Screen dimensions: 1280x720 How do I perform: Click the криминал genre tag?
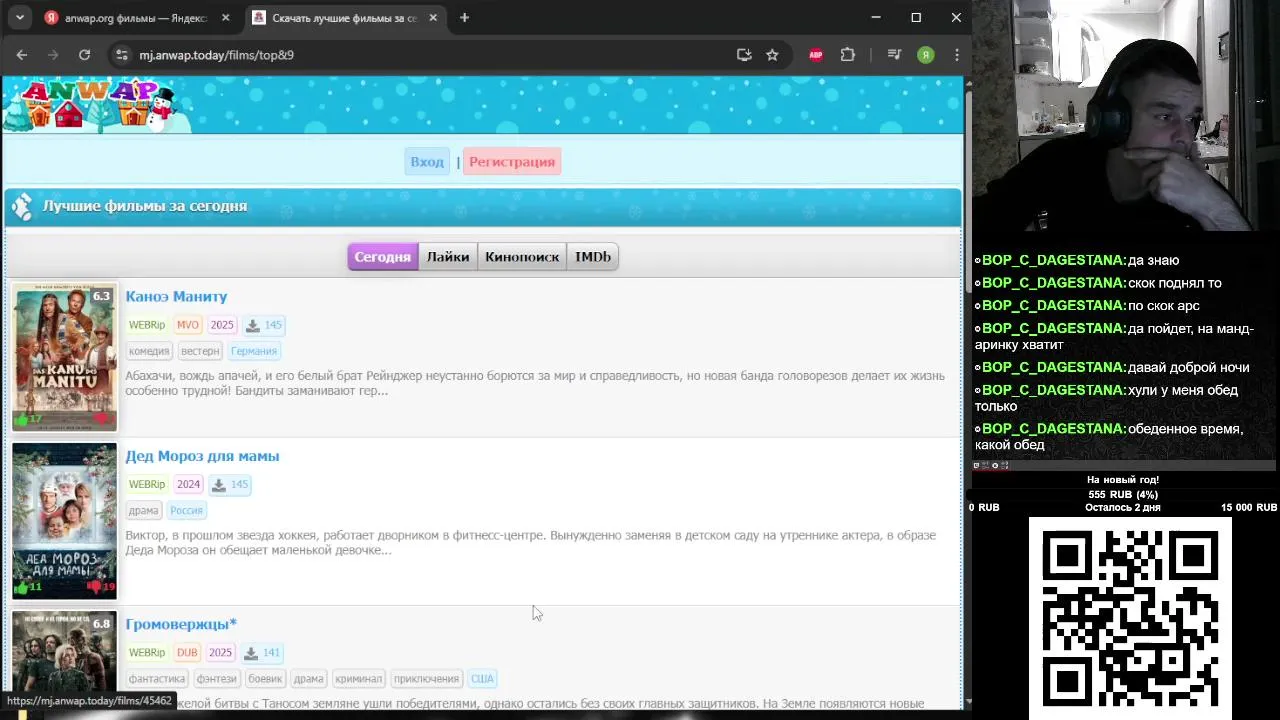[x=359, y=679]
